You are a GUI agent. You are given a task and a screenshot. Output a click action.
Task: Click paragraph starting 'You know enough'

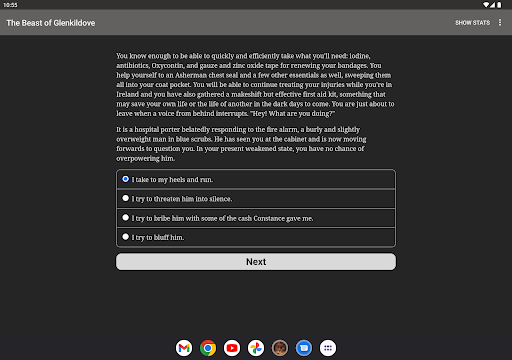tap(255, 85)
